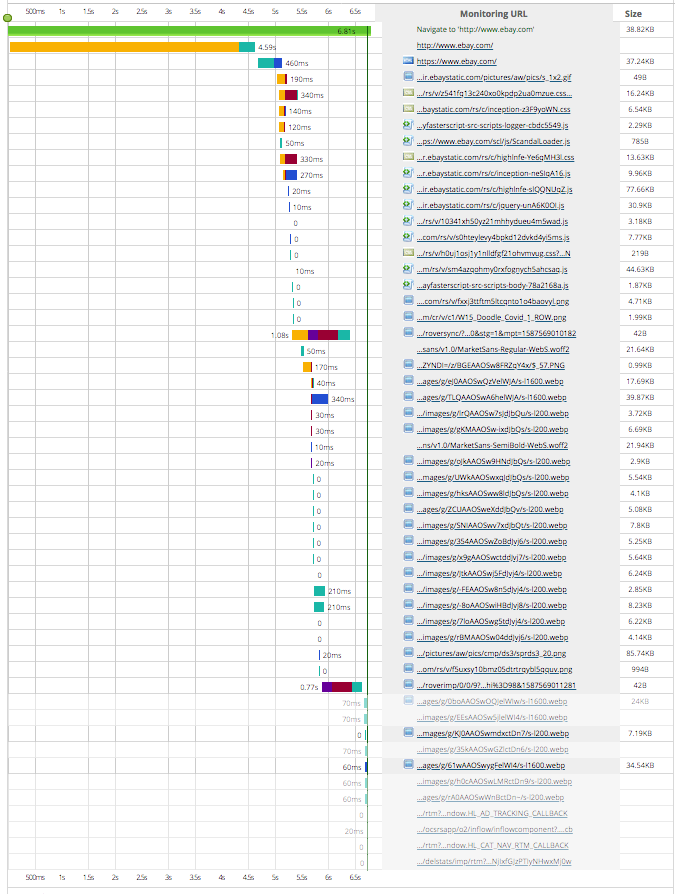Viewport: 683px width, 894px height.
Task: Open the 10341xh50yz21mhhydueu4m5wad.js link
Action: [x=492, y=221]
